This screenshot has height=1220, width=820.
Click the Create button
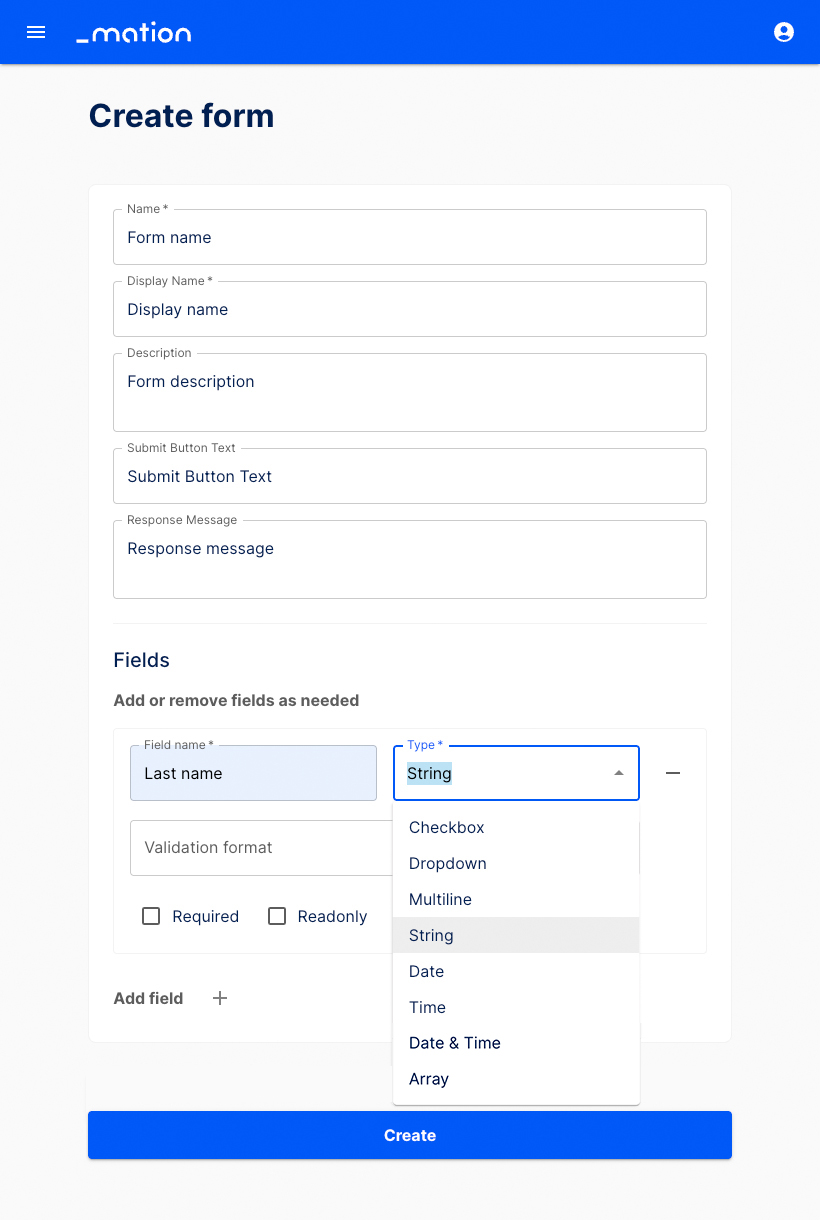410,1135
